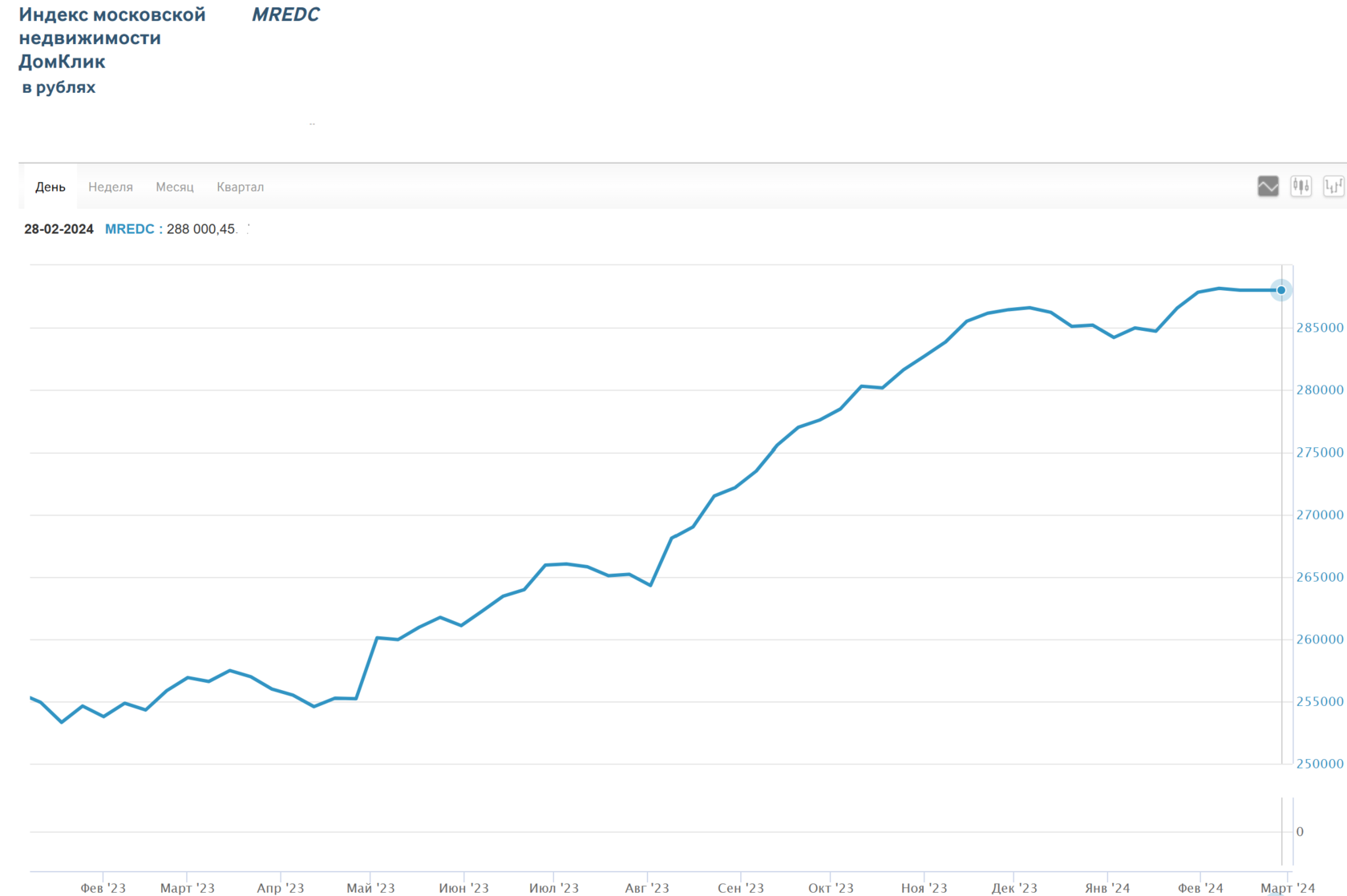Click the MREDC ticker in the header

(285, 14)
